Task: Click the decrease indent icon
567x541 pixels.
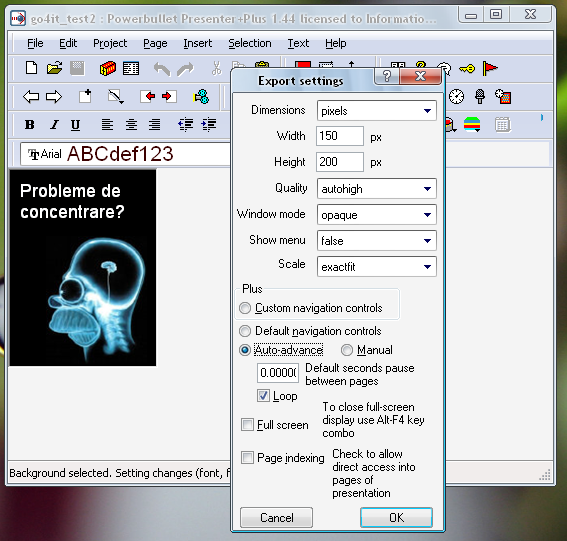Action: (x=186, y=125)
